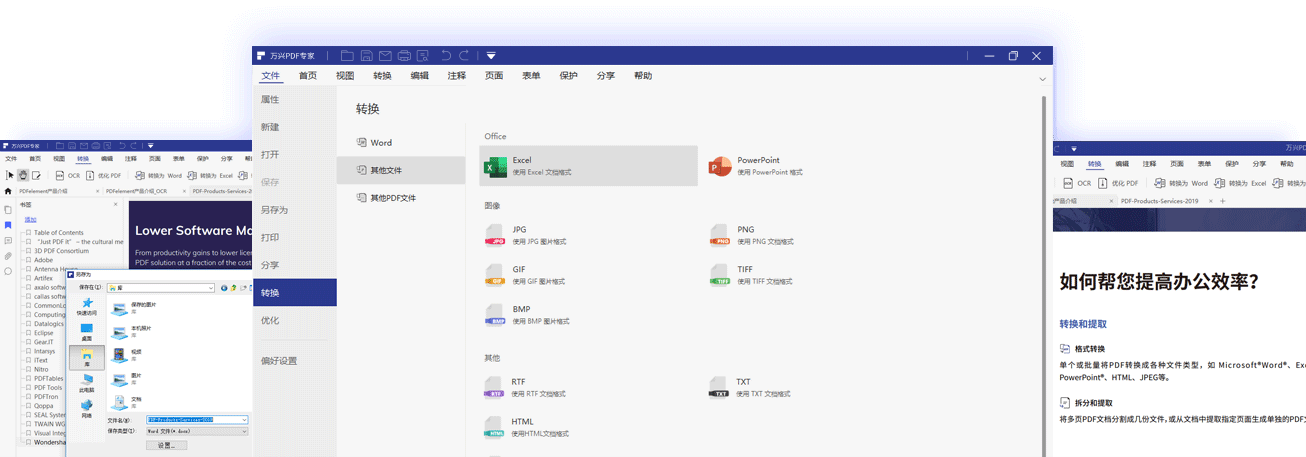The height and width of the screenshot is (457, 1306).
Task: Click the redo arrow in center title bar
Action: tap(466, 56)
